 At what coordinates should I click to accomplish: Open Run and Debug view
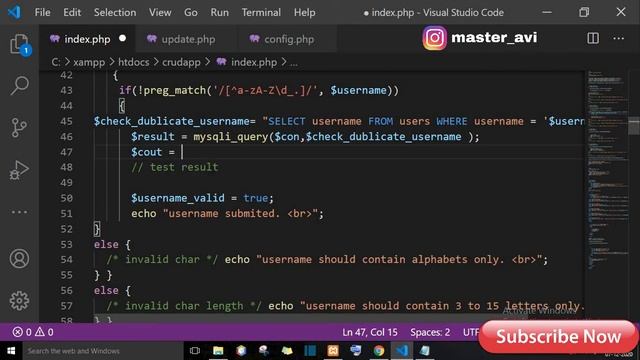19,170
